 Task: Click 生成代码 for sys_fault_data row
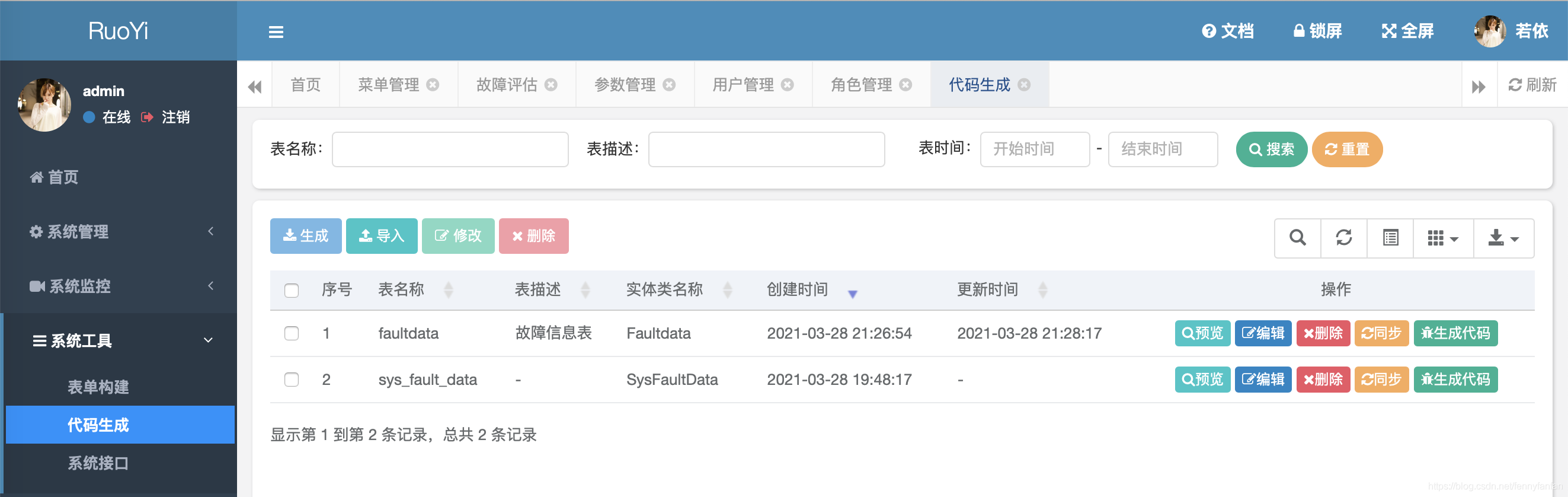(1455, 380)
